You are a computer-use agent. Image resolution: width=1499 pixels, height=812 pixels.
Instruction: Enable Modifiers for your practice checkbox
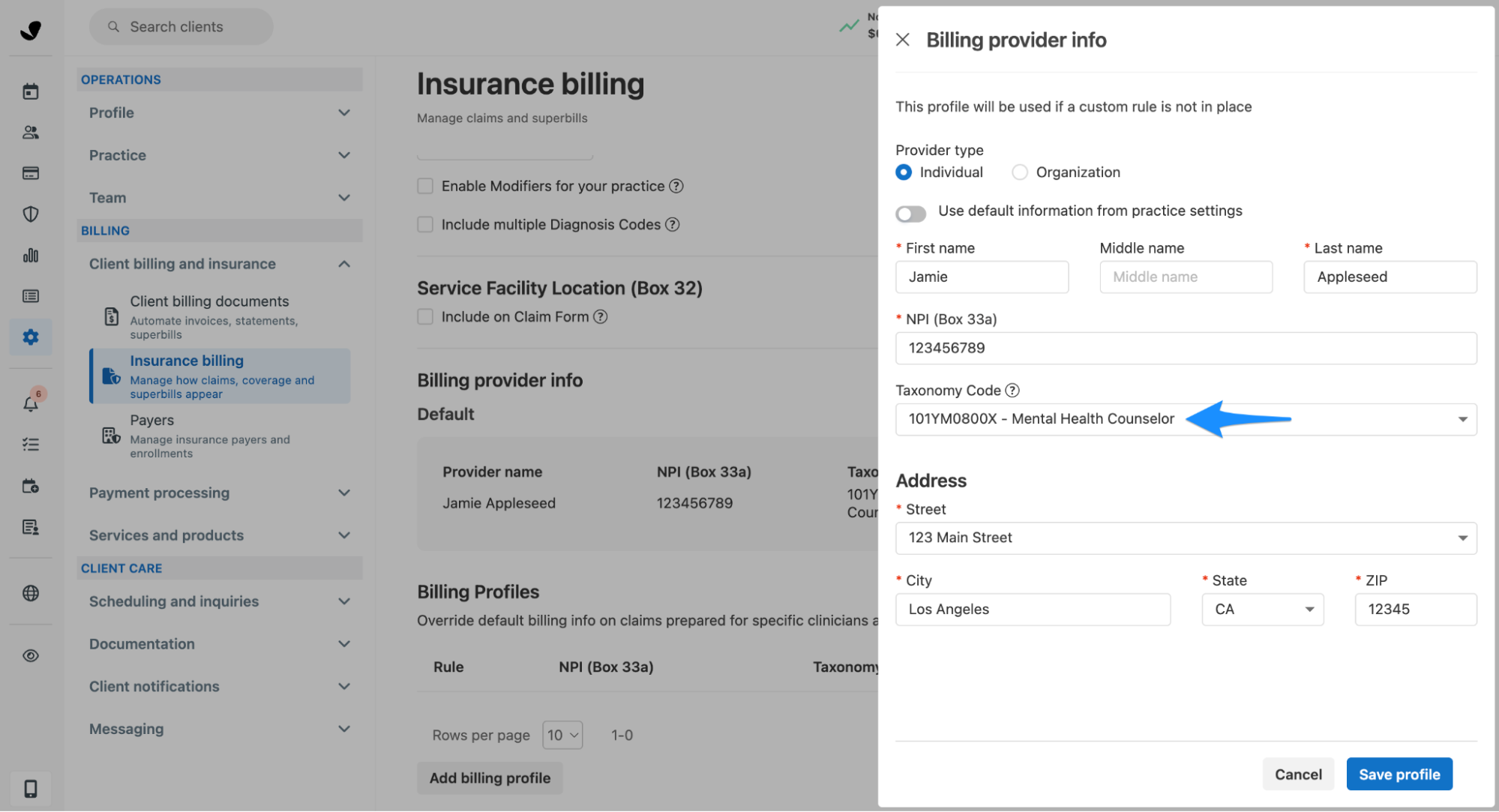point(425,186)
